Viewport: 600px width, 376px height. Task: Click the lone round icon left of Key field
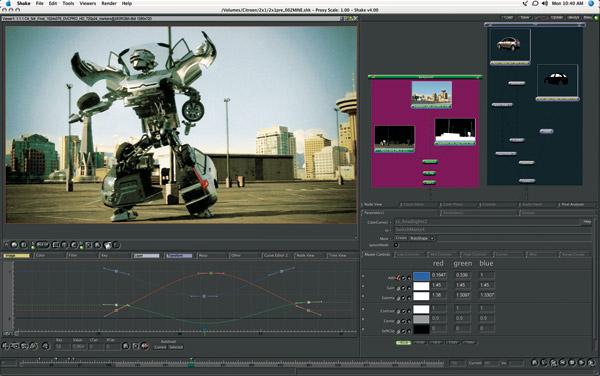tap(46, 346)
